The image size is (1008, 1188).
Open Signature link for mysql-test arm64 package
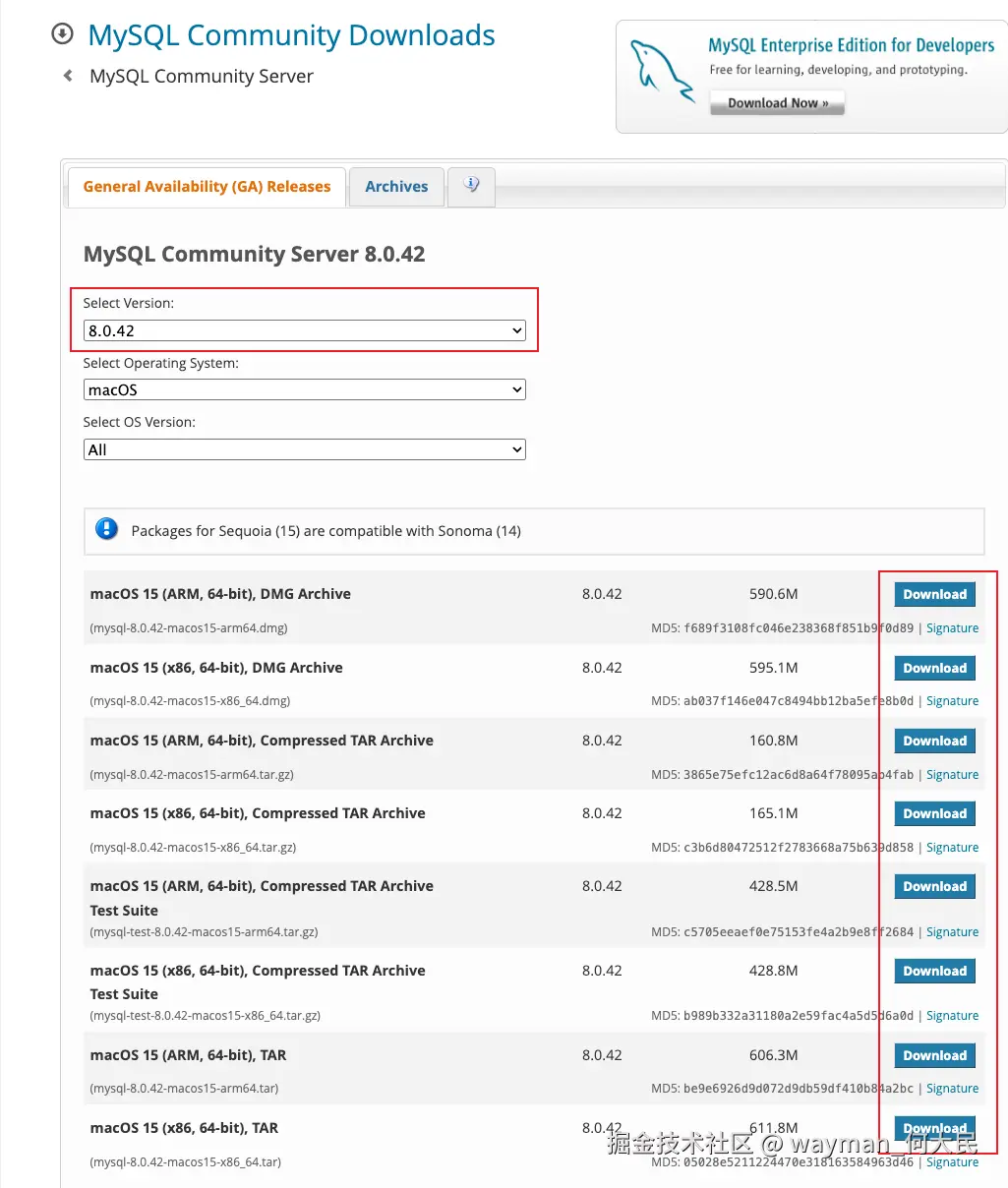click(952, 932)
